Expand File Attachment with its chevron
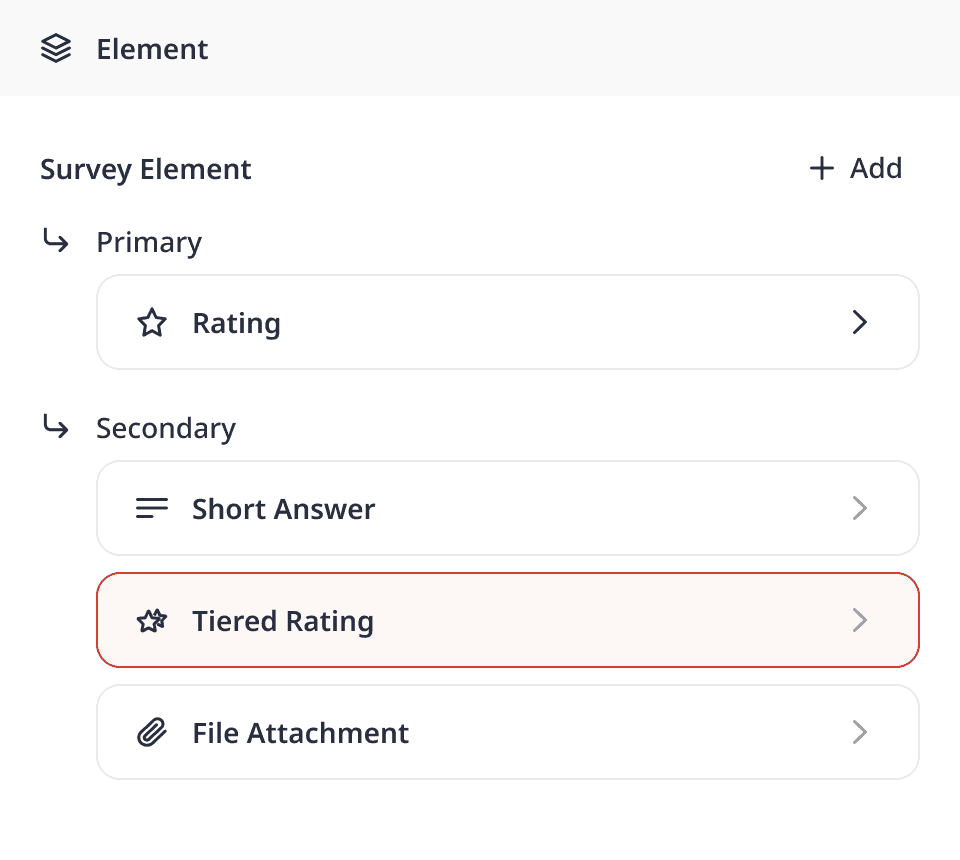The height and width of the screenshot is (860, 960). coord(859,733)
